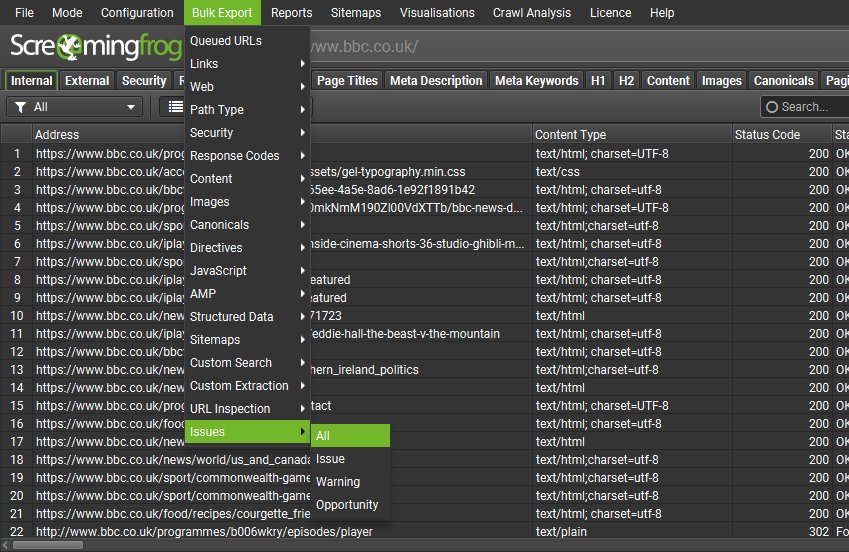849x552 pixels.
Task: Open the Configuration menu
Action: (x=137, y=12)
